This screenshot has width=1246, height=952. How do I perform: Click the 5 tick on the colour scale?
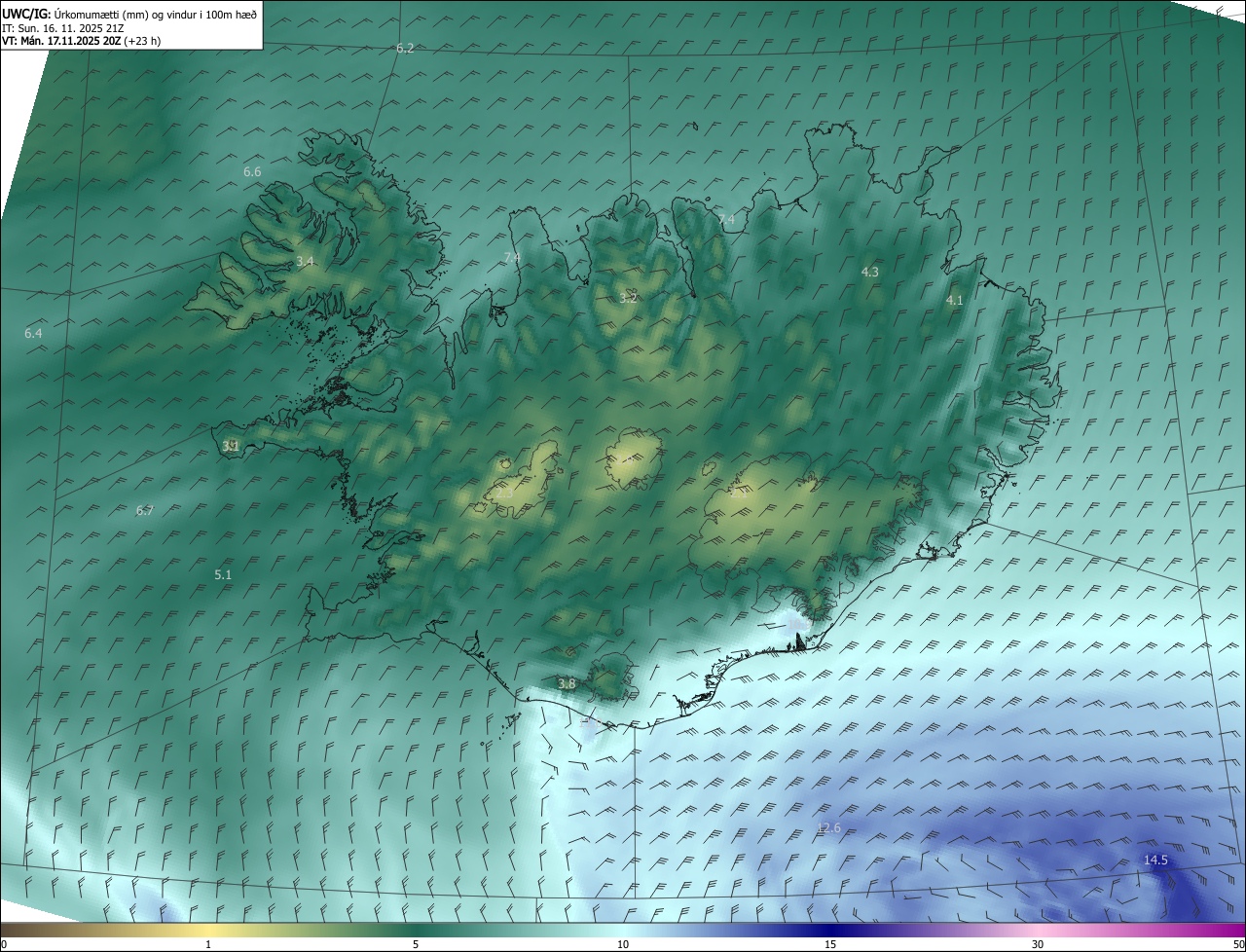click(416, 944)
